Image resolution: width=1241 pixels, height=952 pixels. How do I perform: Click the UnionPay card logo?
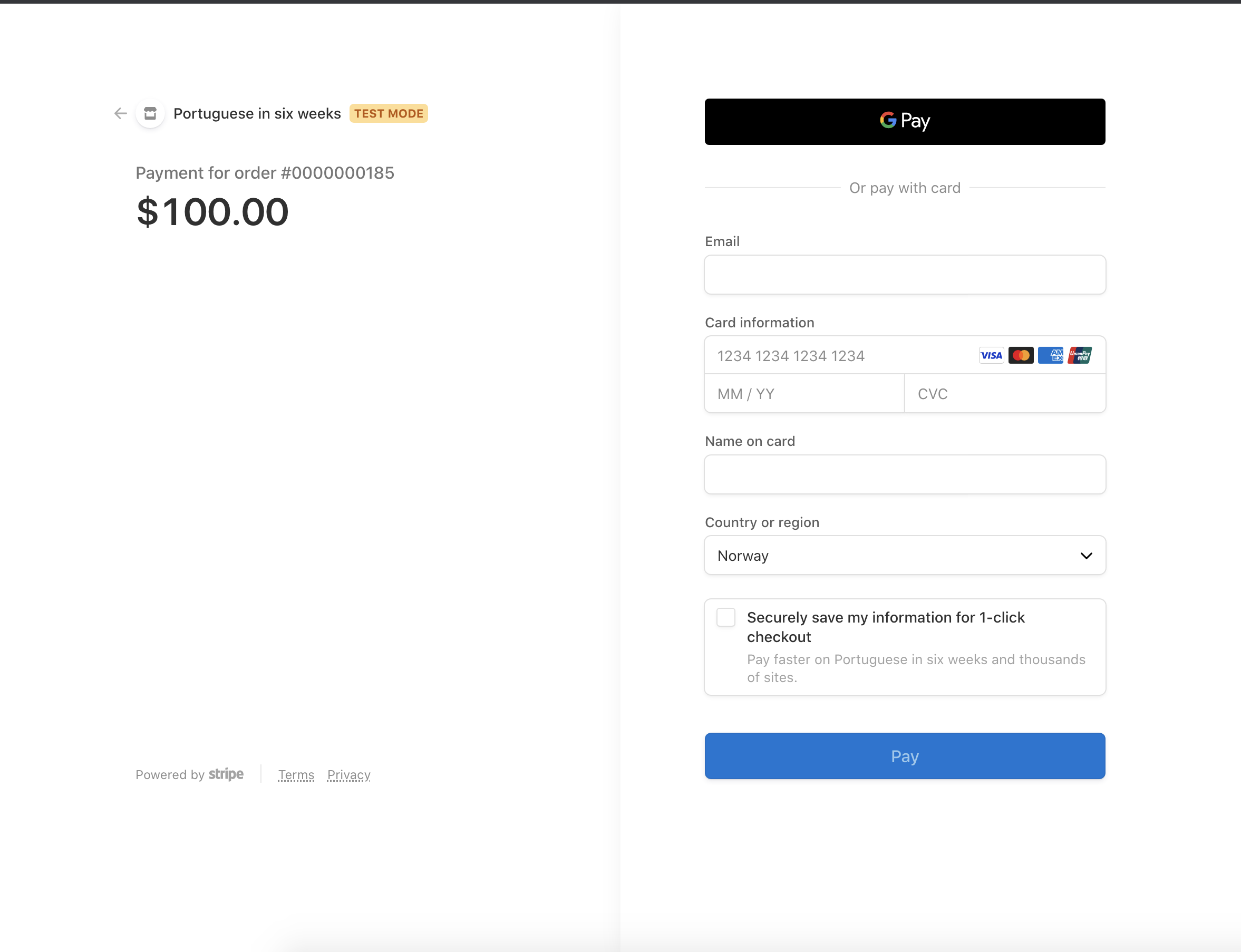click(1080, 355)
